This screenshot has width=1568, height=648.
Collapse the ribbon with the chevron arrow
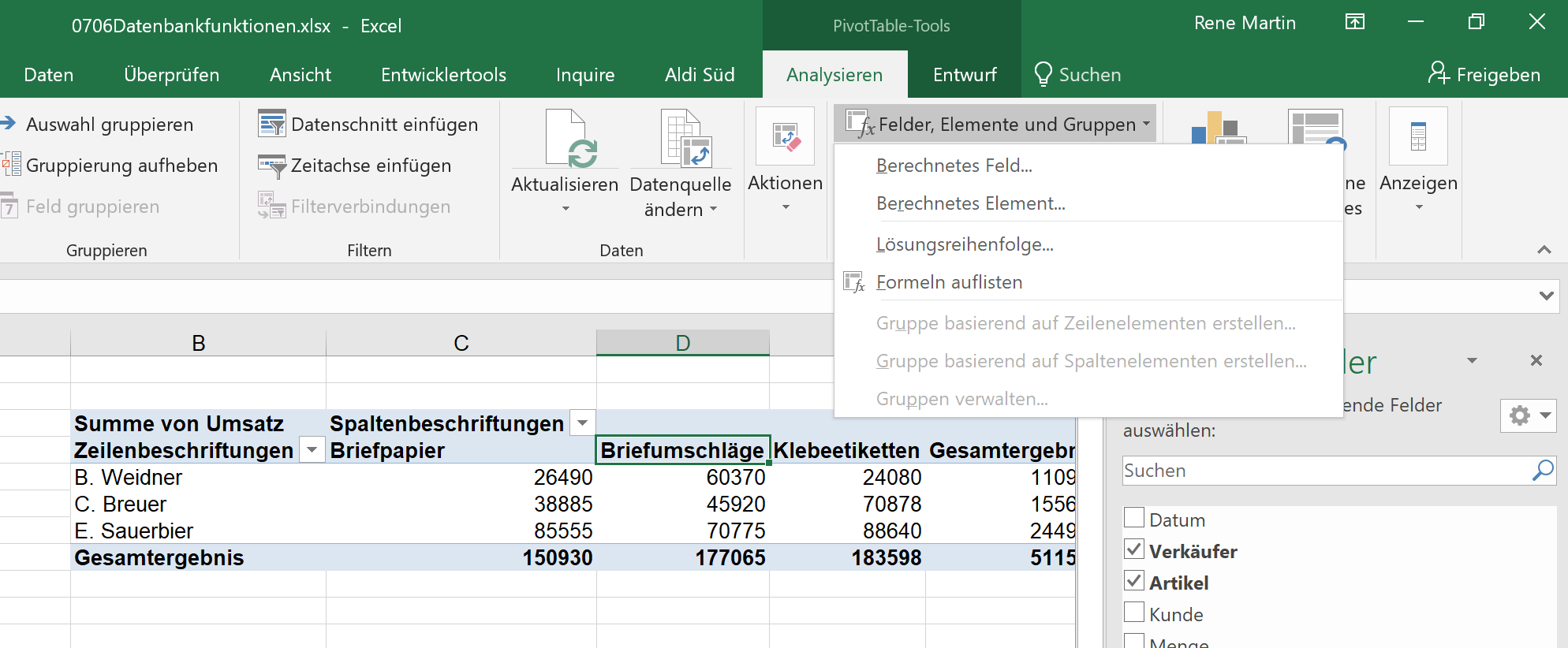coord(1544,250)
